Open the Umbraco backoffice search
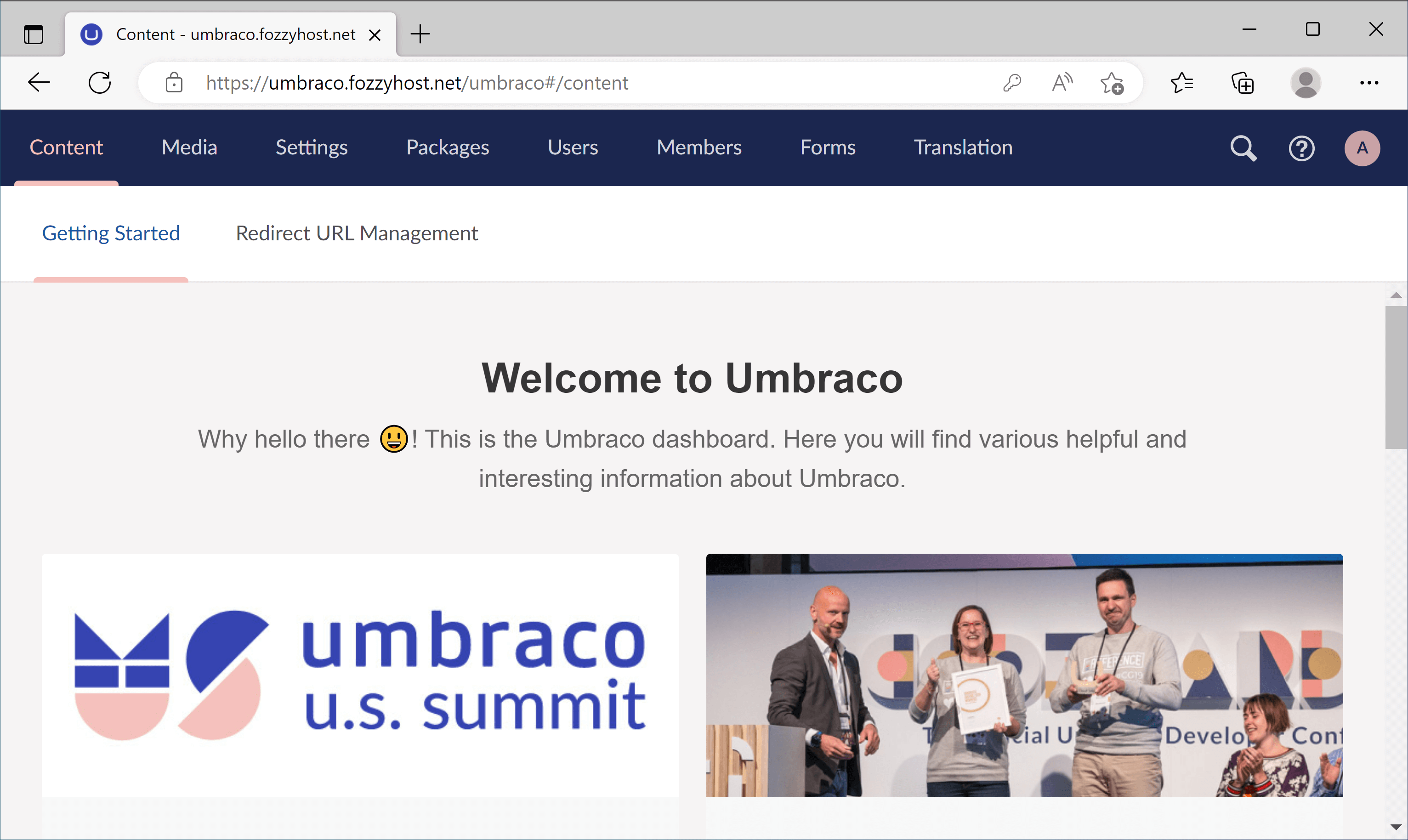This screenshot has height=840, width=1408. point(1243,148)
